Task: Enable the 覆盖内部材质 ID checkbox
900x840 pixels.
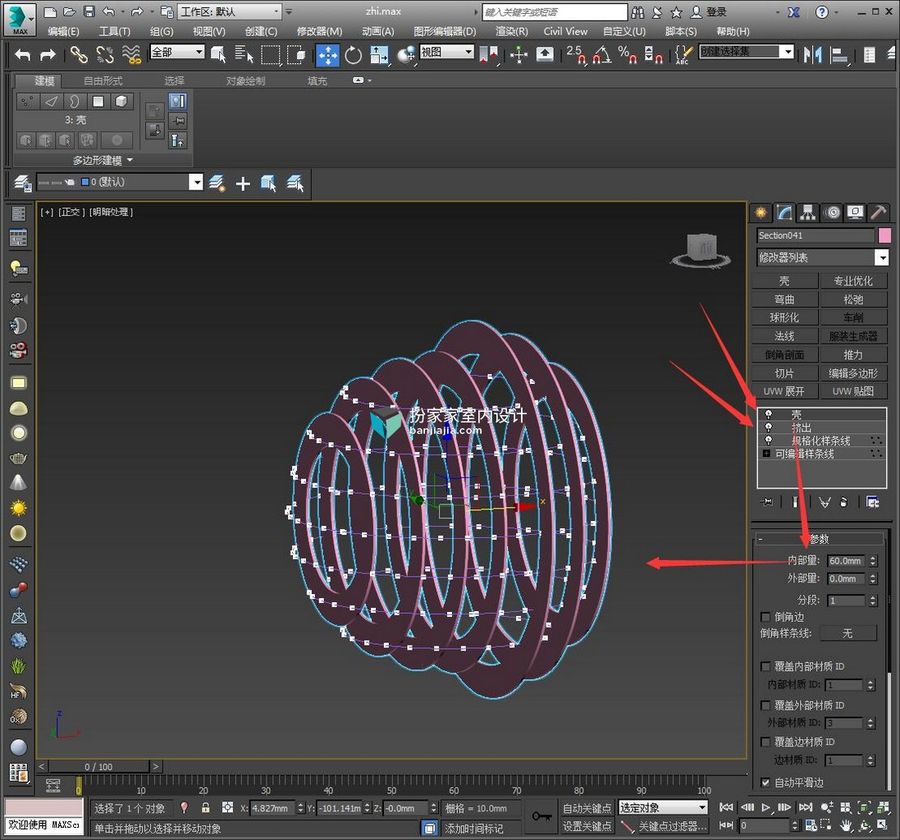Action: pyautogui.click(x=765, y=666)
